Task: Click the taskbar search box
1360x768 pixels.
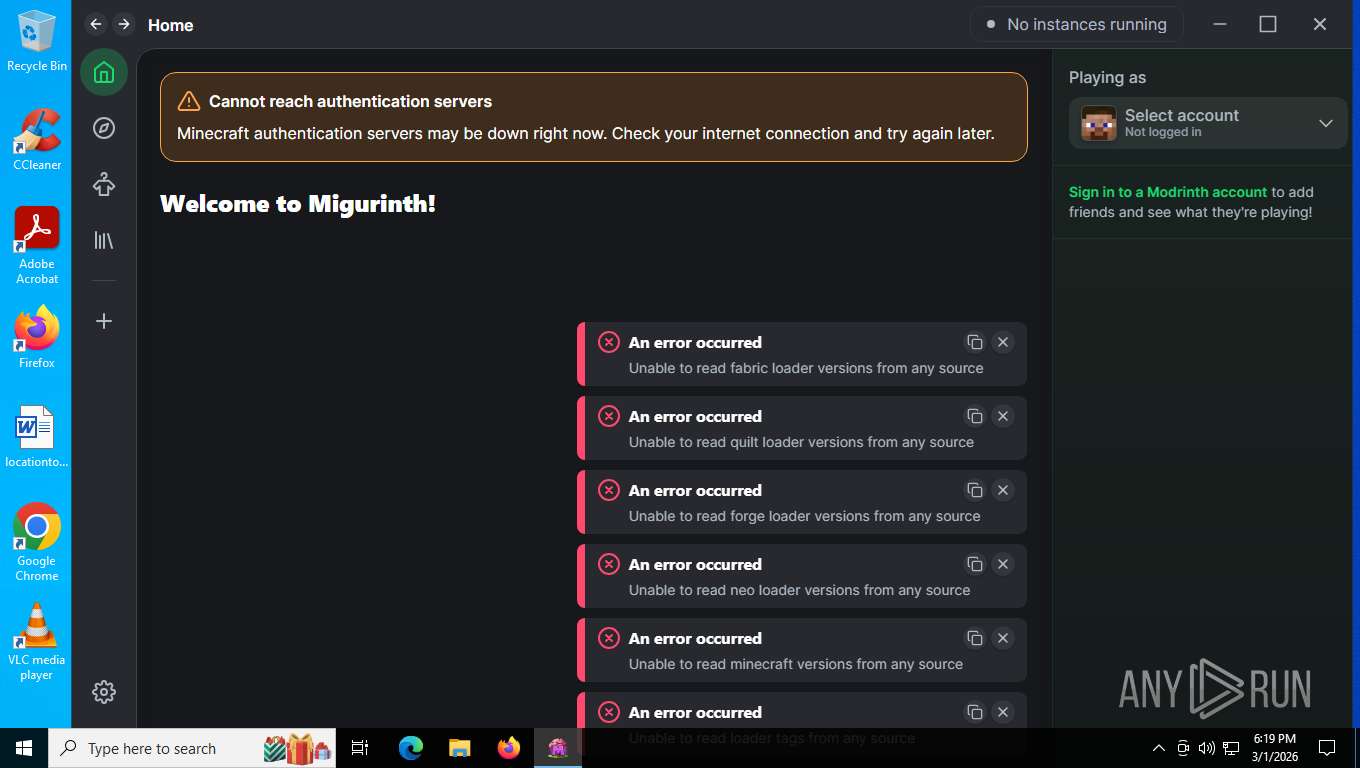Action: [192, 748]
